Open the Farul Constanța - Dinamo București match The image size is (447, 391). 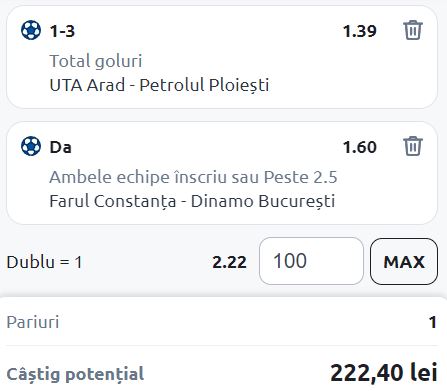tap(192, 201)
